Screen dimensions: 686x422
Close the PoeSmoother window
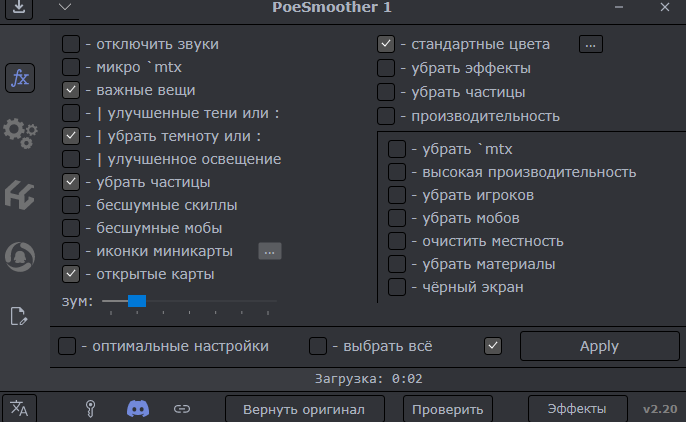pyautogui.click(x=665, y=7)
